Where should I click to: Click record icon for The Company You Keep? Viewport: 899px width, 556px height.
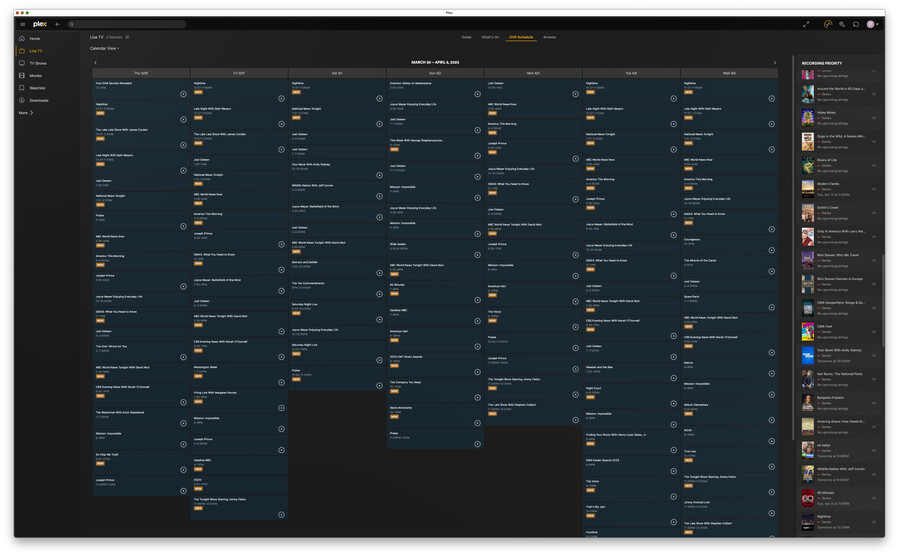(478, 397)
